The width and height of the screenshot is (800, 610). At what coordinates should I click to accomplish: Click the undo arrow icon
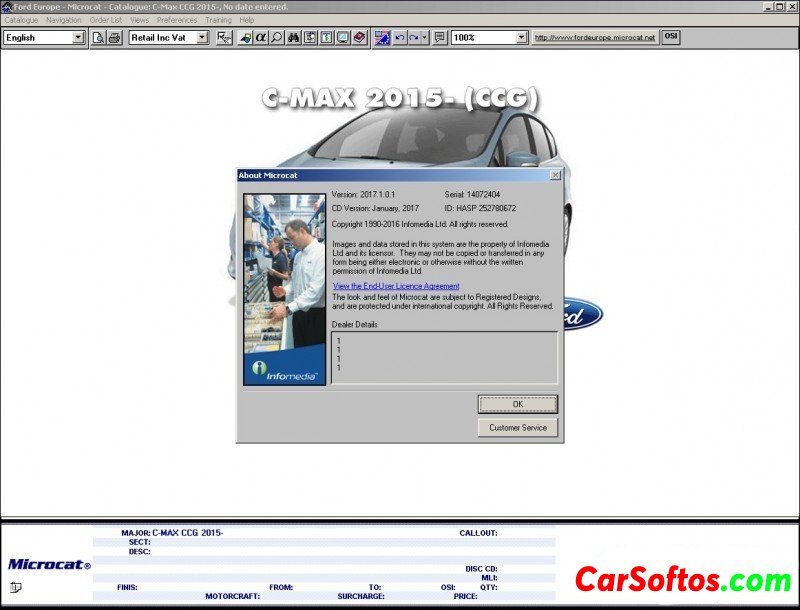tap(400, 38)
